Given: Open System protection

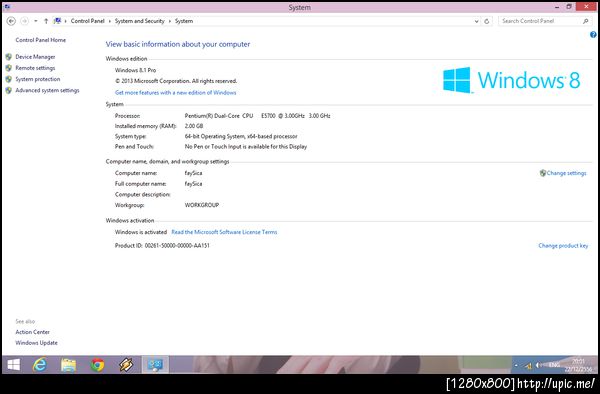Looking at the screenshot, I should coord(38,79).
